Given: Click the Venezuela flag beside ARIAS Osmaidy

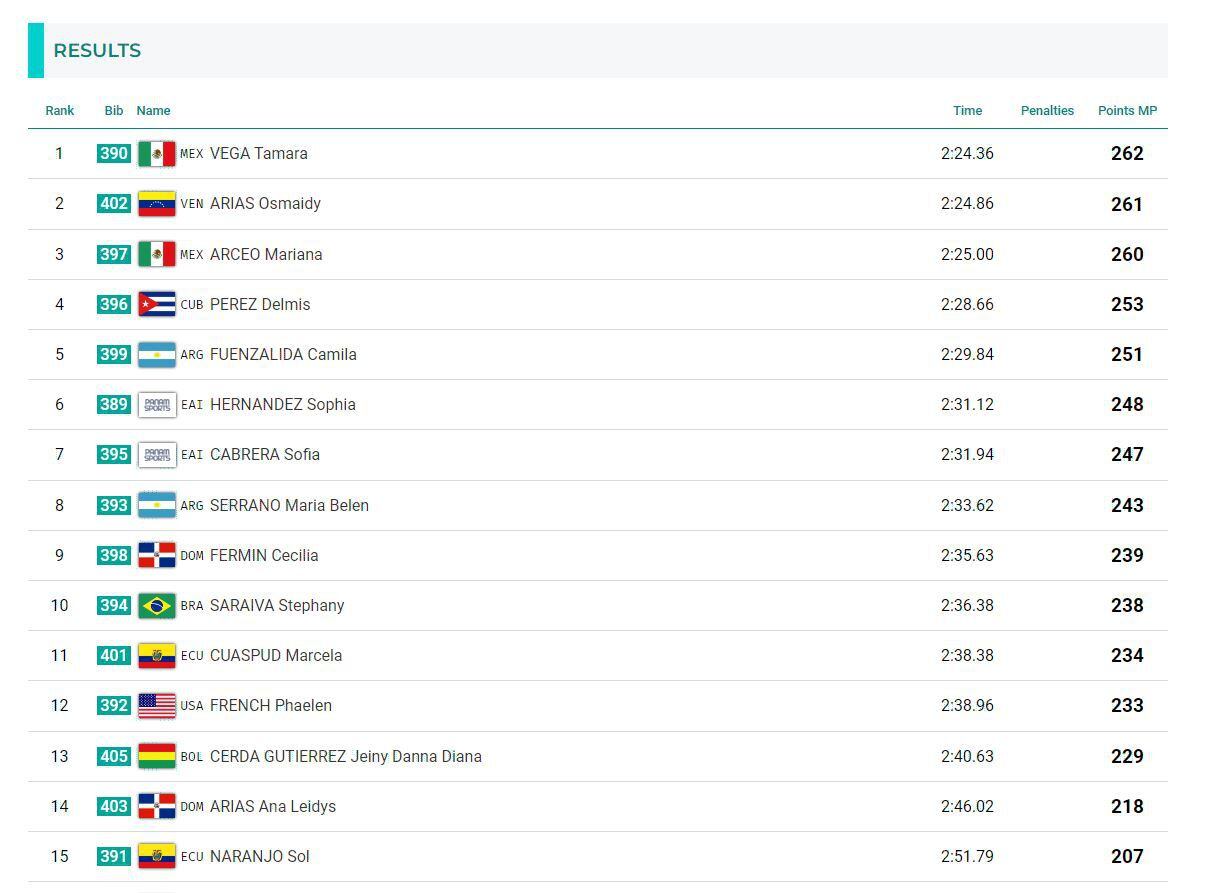Looking at the screenshot, I should (156, 204).
